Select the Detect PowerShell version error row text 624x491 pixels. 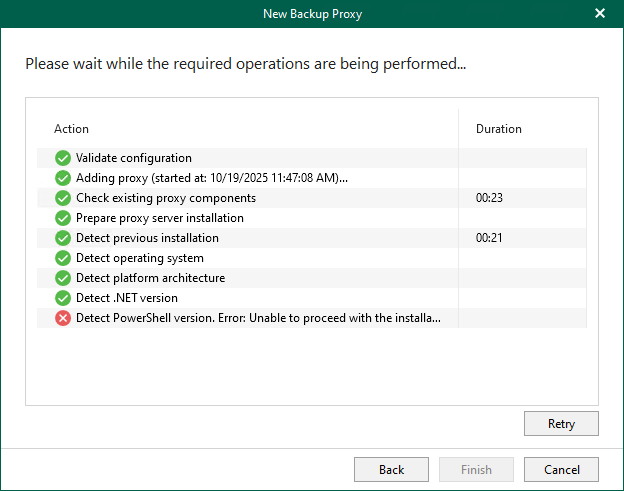pyautogui.click(x=258, y=318)
